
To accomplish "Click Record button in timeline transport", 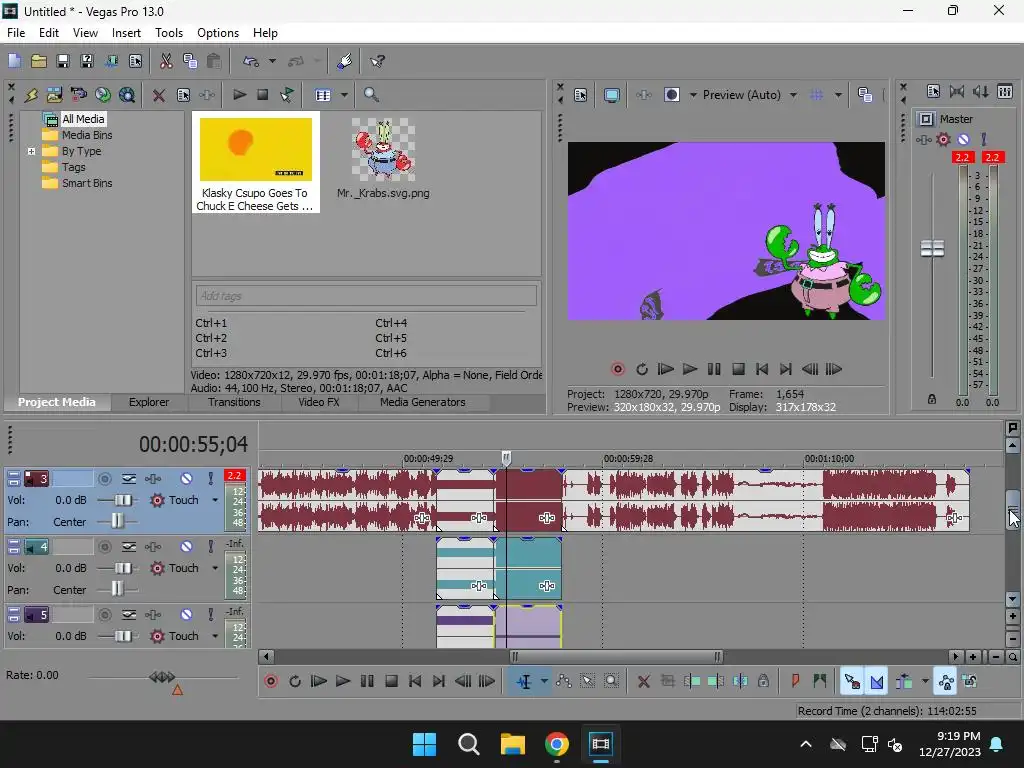I will click(271, 682).
